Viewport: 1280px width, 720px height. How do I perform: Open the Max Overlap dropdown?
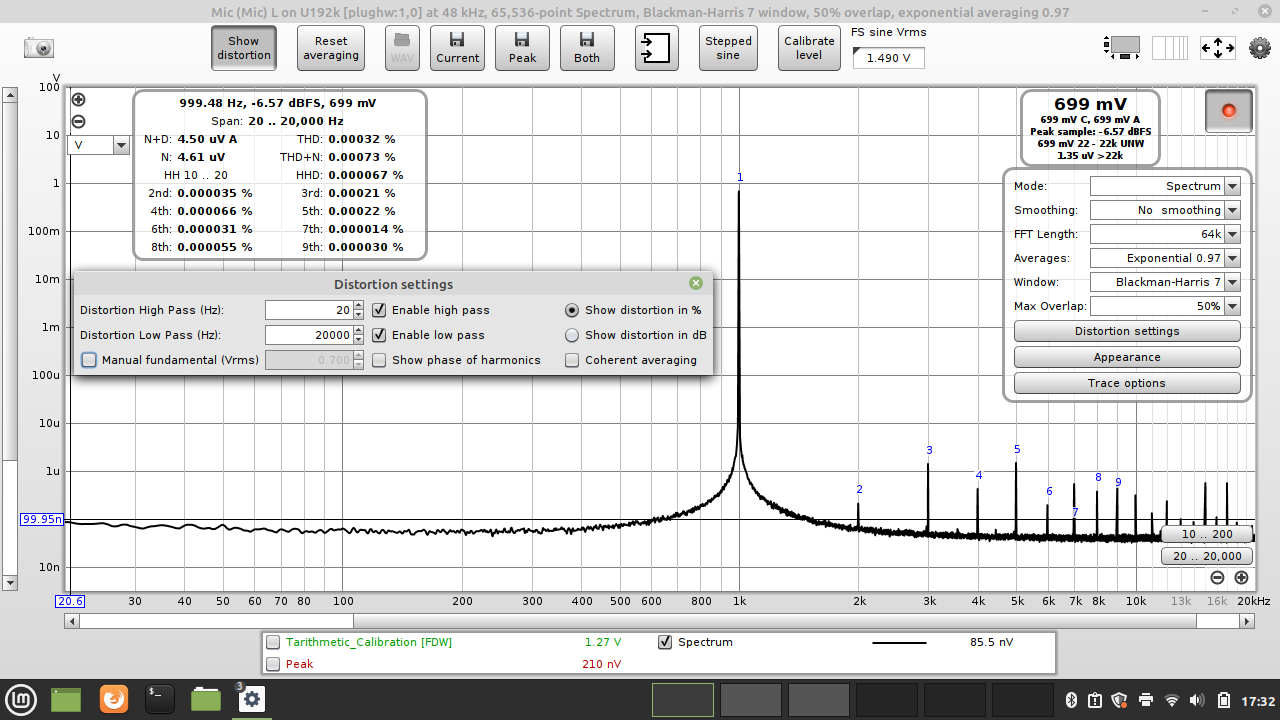click(1232, 306)
